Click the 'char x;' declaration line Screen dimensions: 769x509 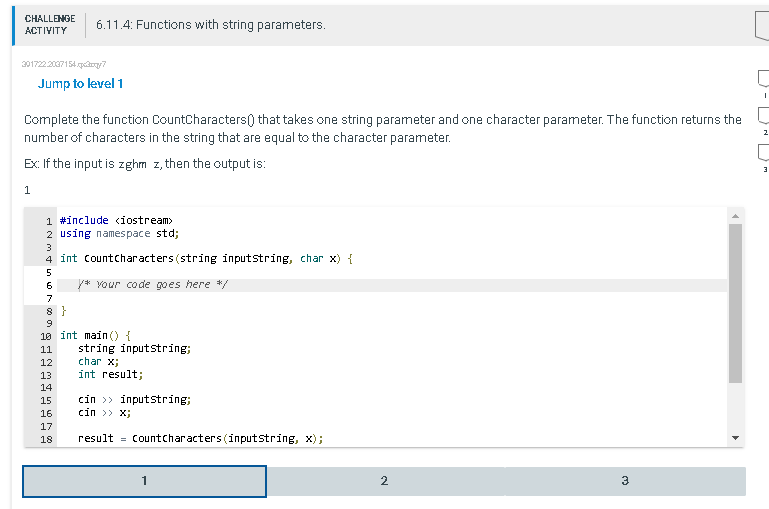click(98, 361)
